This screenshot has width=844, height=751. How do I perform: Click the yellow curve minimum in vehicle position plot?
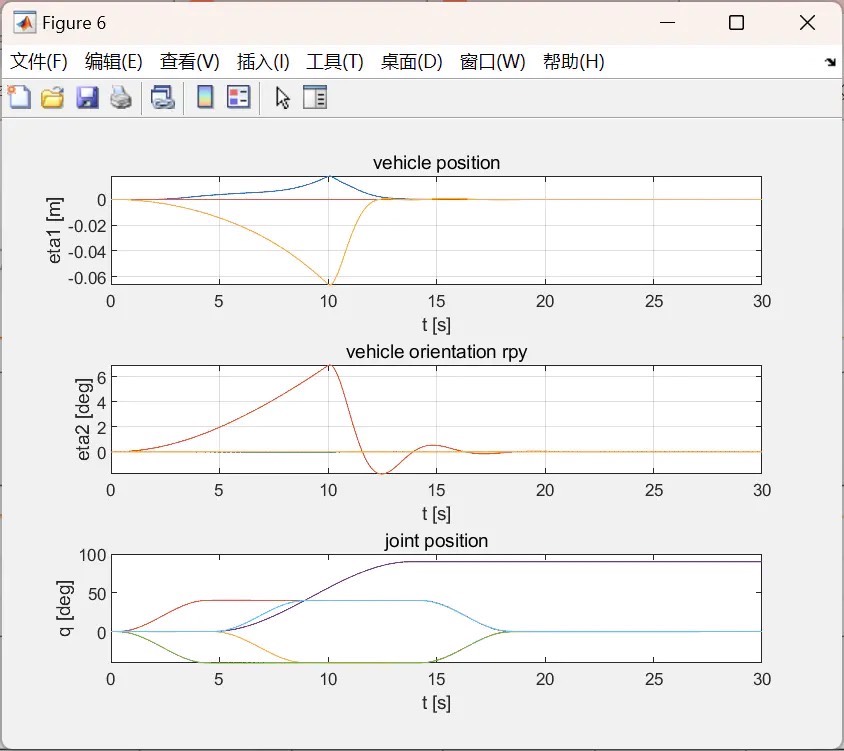[329, 283]
